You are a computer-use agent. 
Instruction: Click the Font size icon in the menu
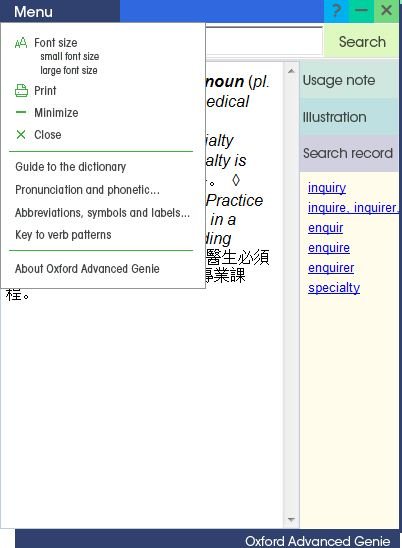click(21, 43)
